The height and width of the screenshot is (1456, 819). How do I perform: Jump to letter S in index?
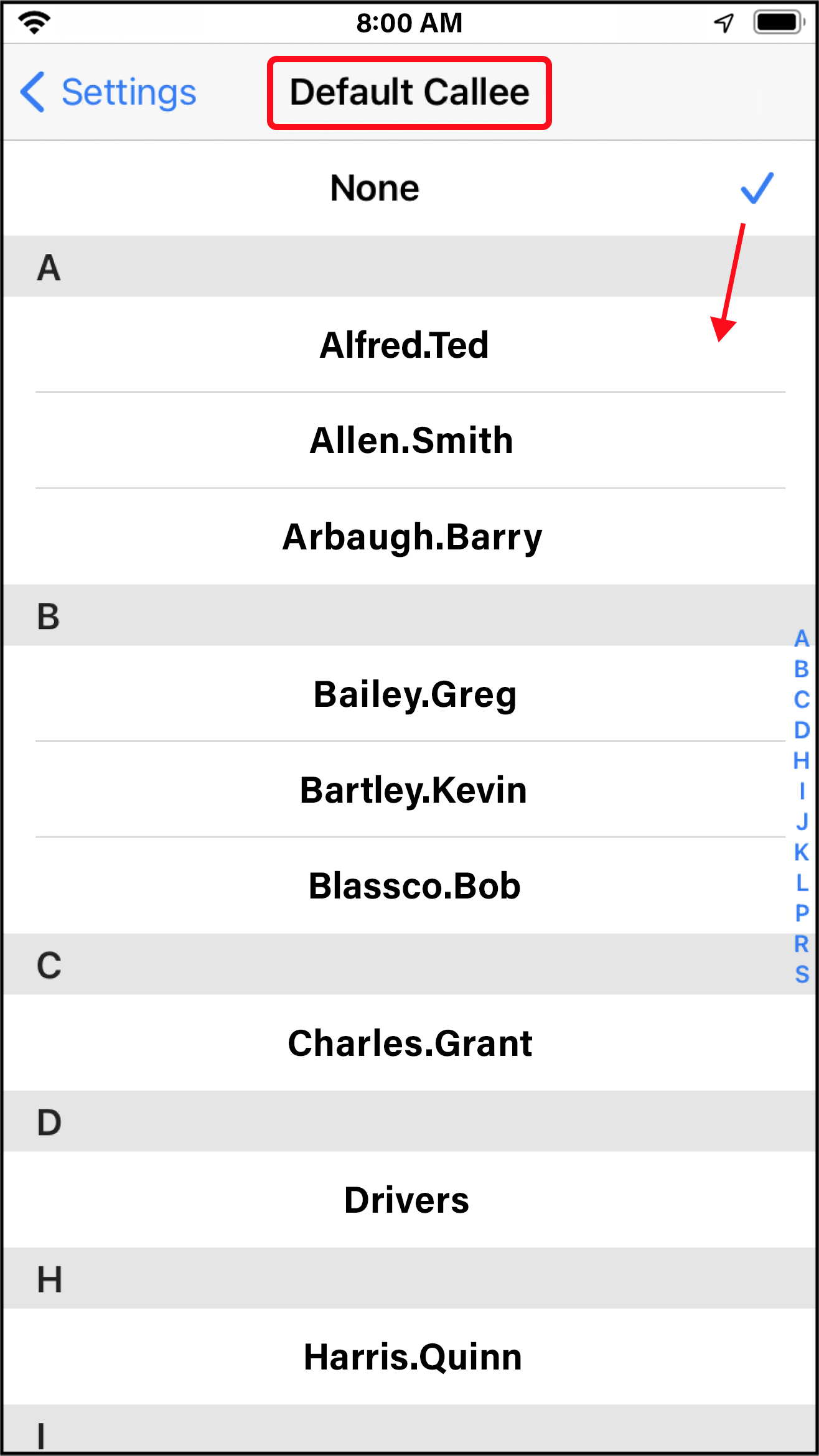coord(802,974)
